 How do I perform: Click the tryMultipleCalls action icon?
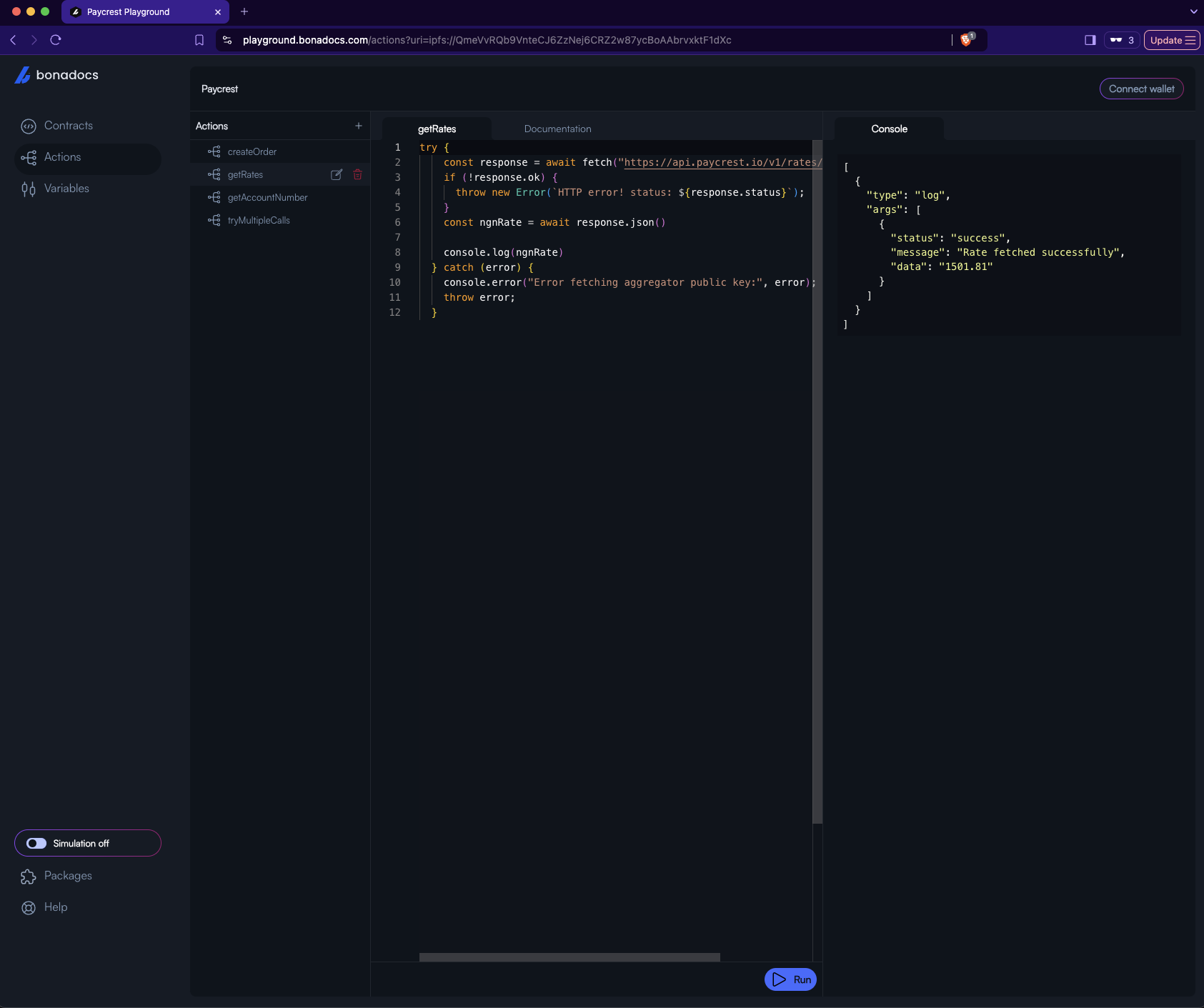click(x=214, y=220)
